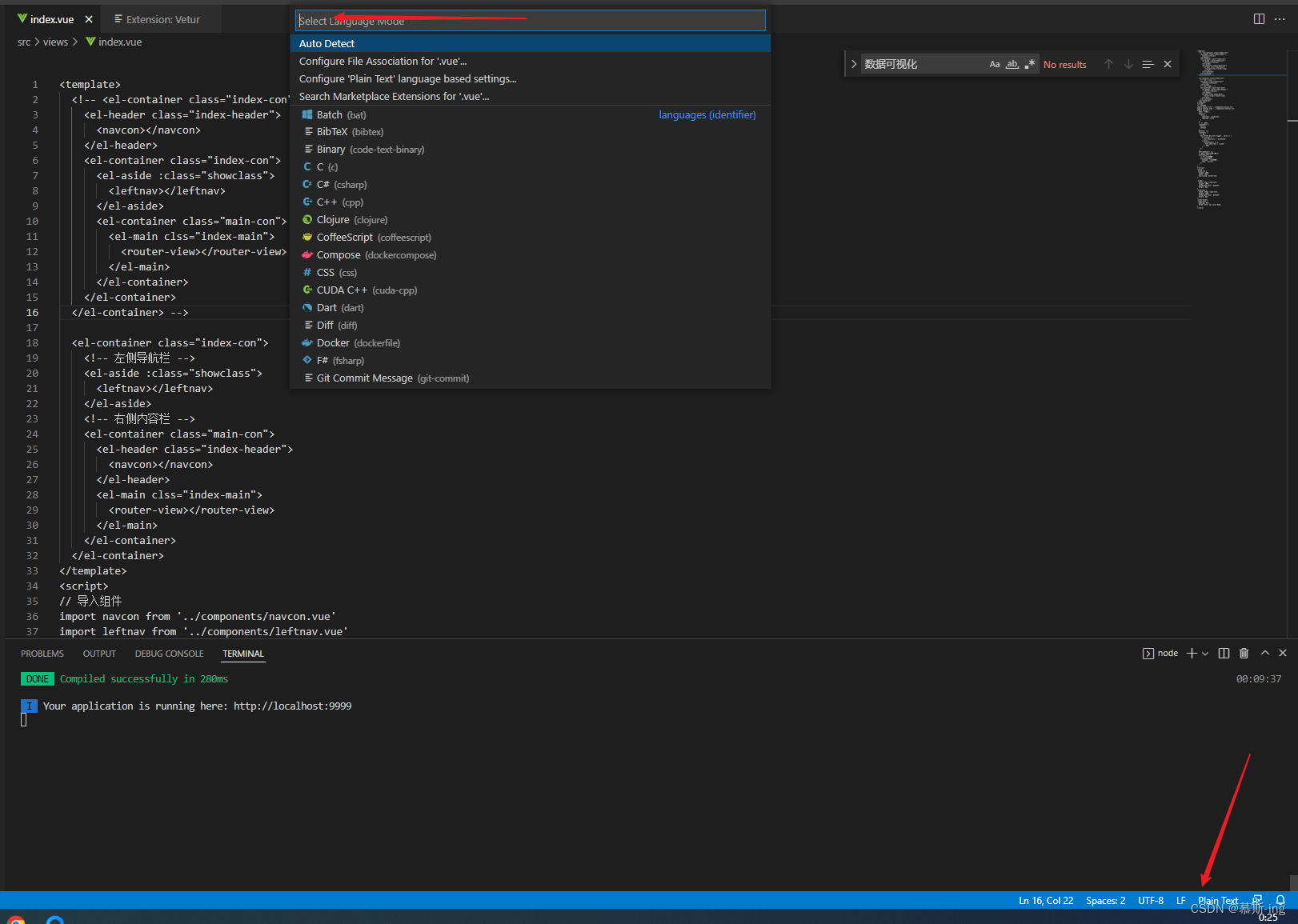
Task: Click the index.vue breadcrumb segment
Action: click(x=120, y=42)
